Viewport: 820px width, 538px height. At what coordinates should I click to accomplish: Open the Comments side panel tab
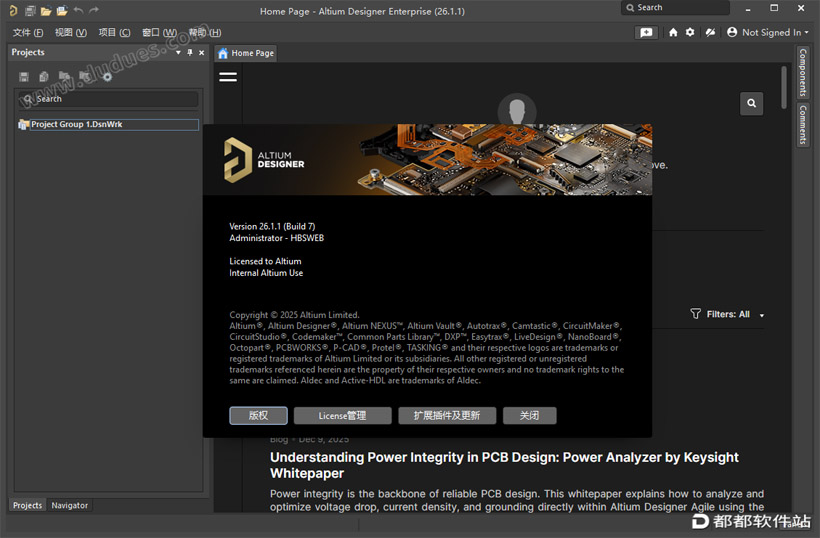(x=803, y=124)
